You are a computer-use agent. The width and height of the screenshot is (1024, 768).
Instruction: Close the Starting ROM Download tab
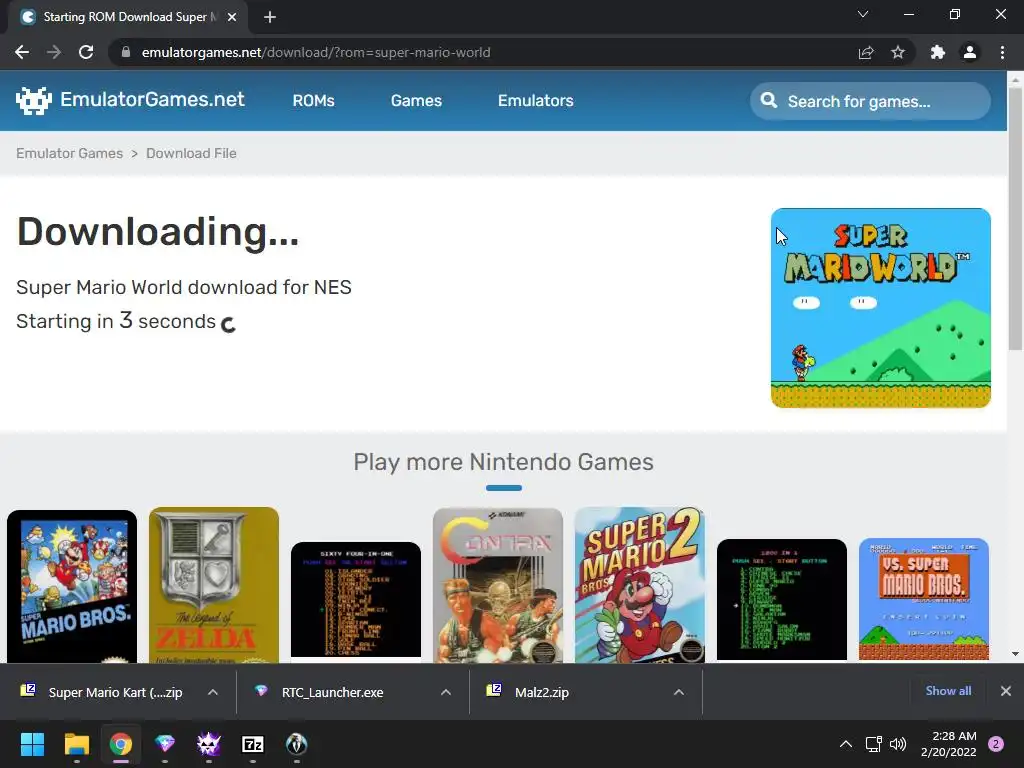pyautogui.click(x=232, y=17)
